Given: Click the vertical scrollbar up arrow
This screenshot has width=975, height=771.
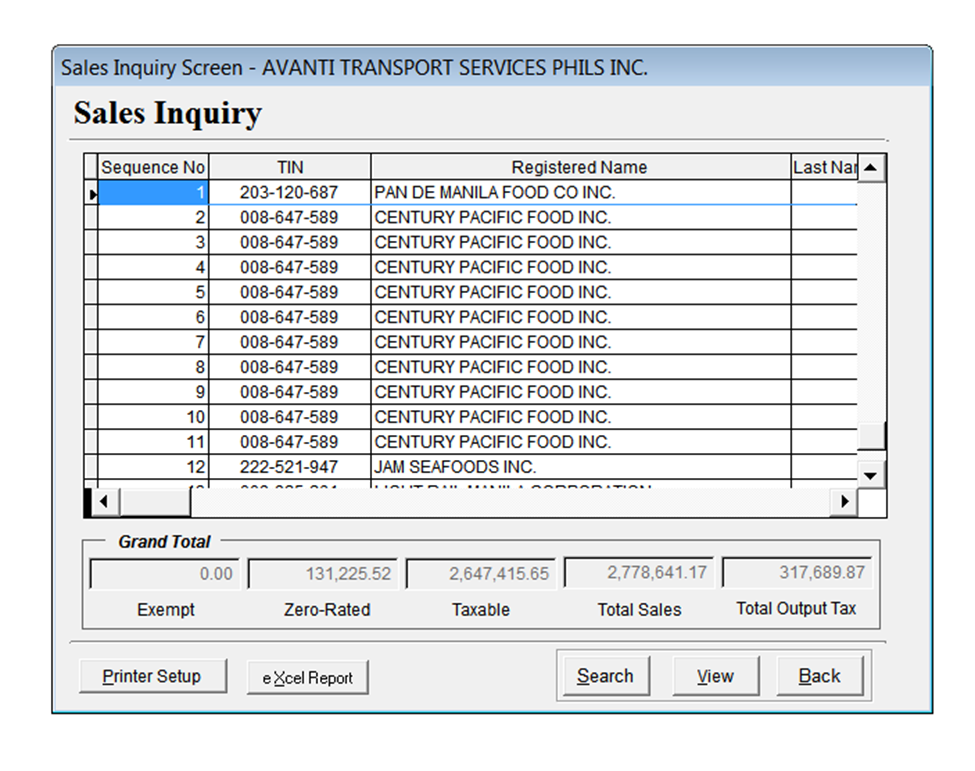Looking at the screenshot, I should [871, 167].
